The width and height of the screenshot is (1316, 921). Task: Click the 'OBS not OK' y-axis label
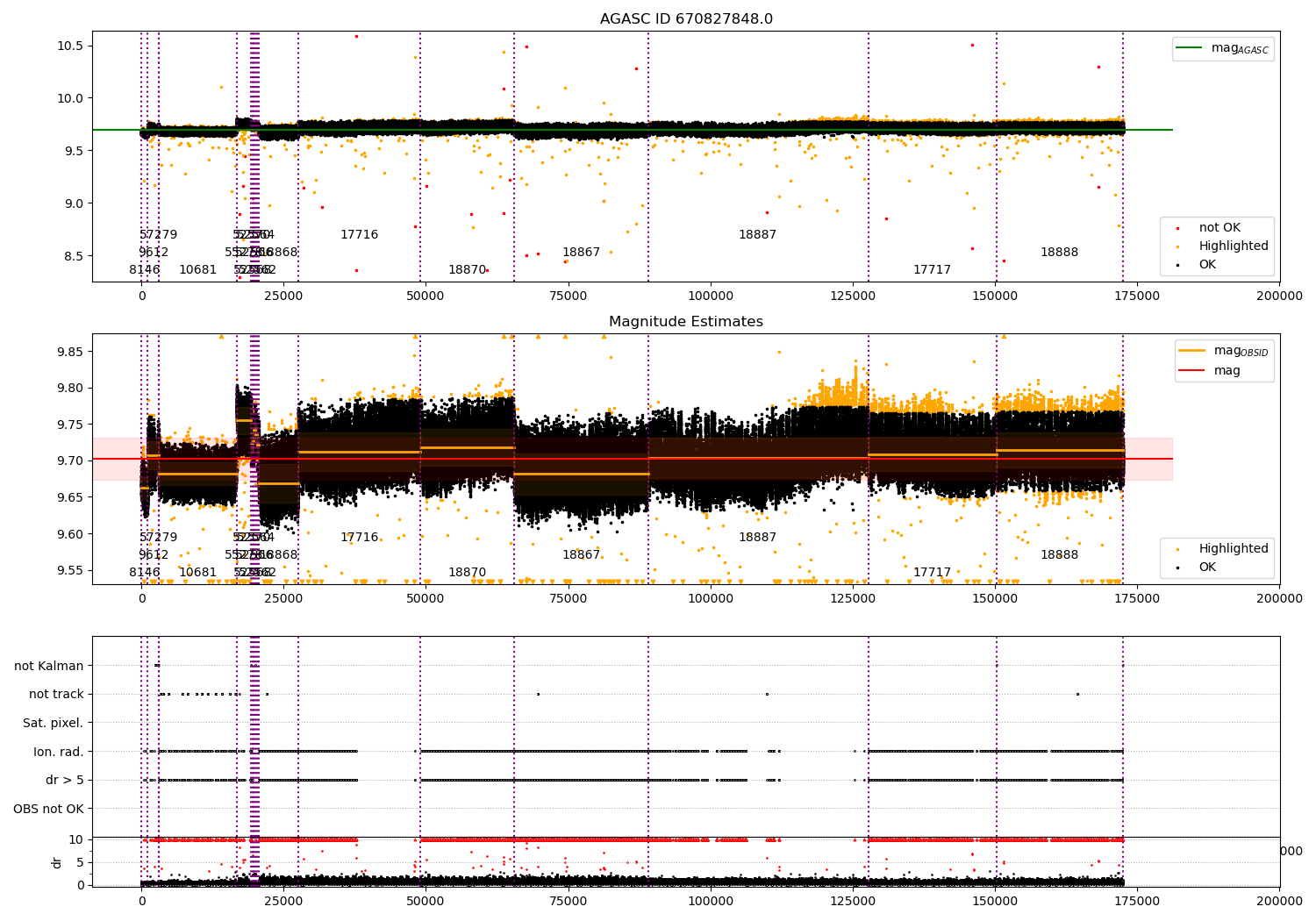coord(48,809)
